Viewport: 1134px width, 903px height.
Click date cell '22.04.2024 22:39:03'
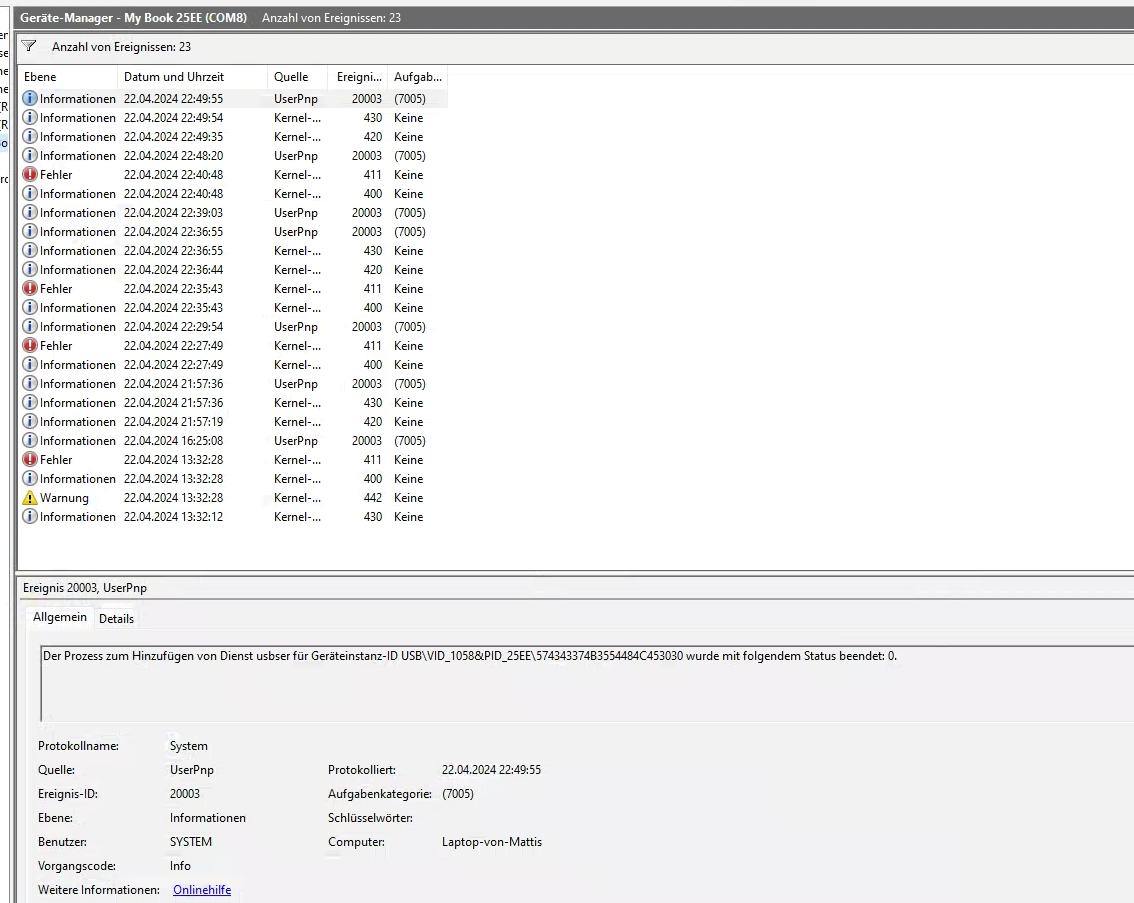174,213
